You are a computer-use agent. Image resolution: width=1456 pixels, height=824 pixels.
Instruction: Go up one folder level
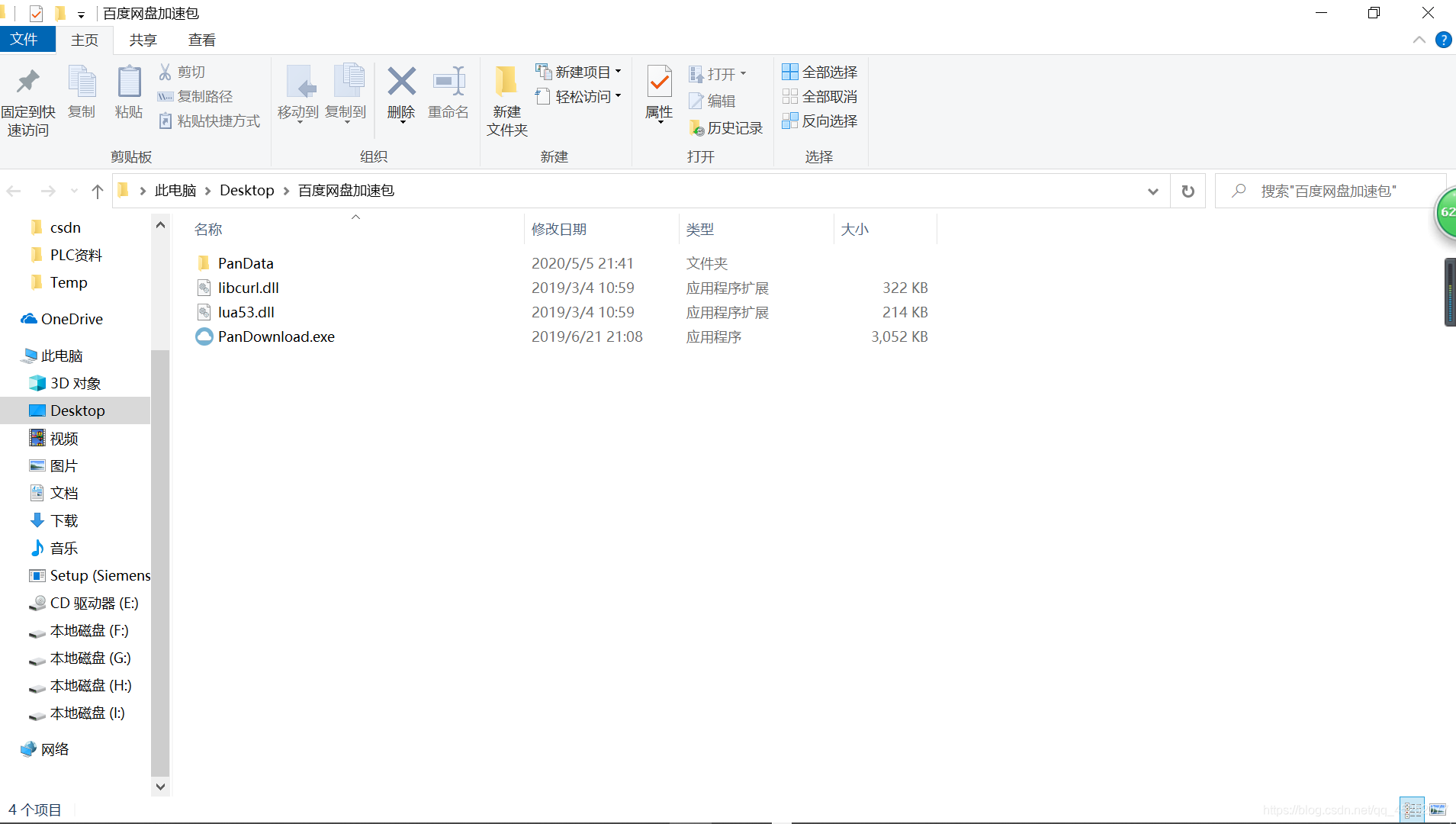pyautogui.click(x=97, y=192)
